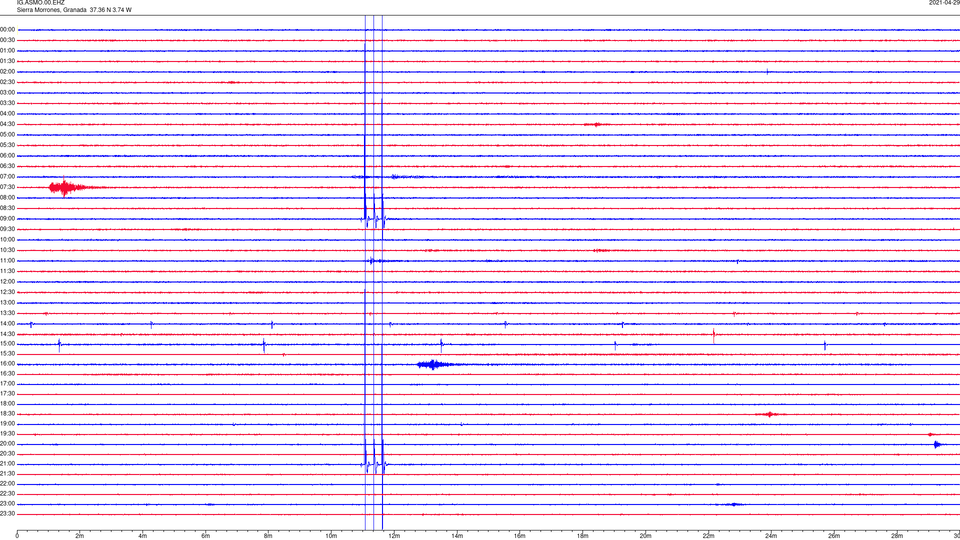The height and width of the screenshot is (540, 960).
Task: Click the 6m tick label on axis
Action: point(206,536)
